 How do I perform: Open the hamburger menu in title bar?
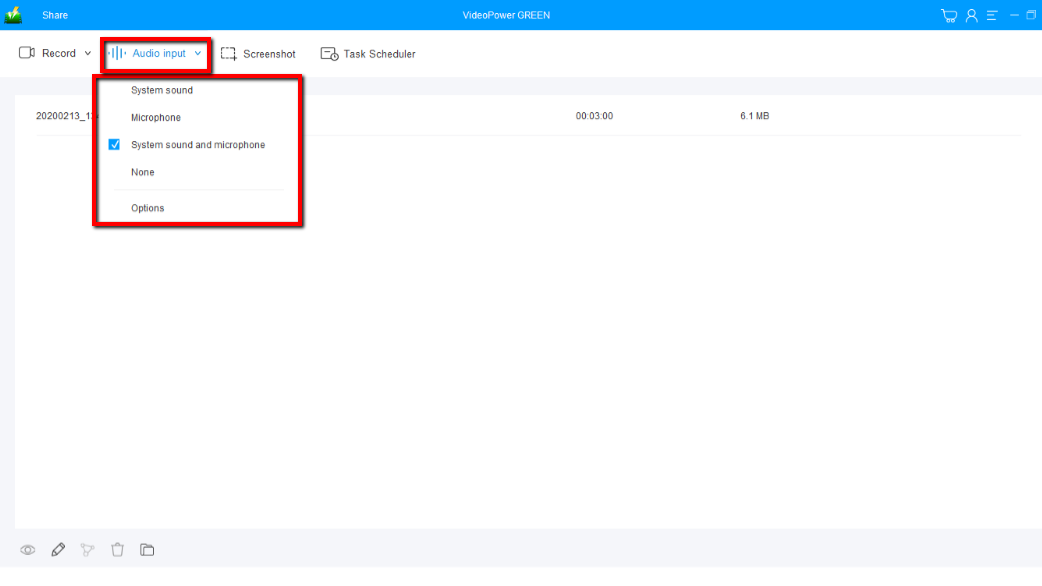tap(992, 15)
